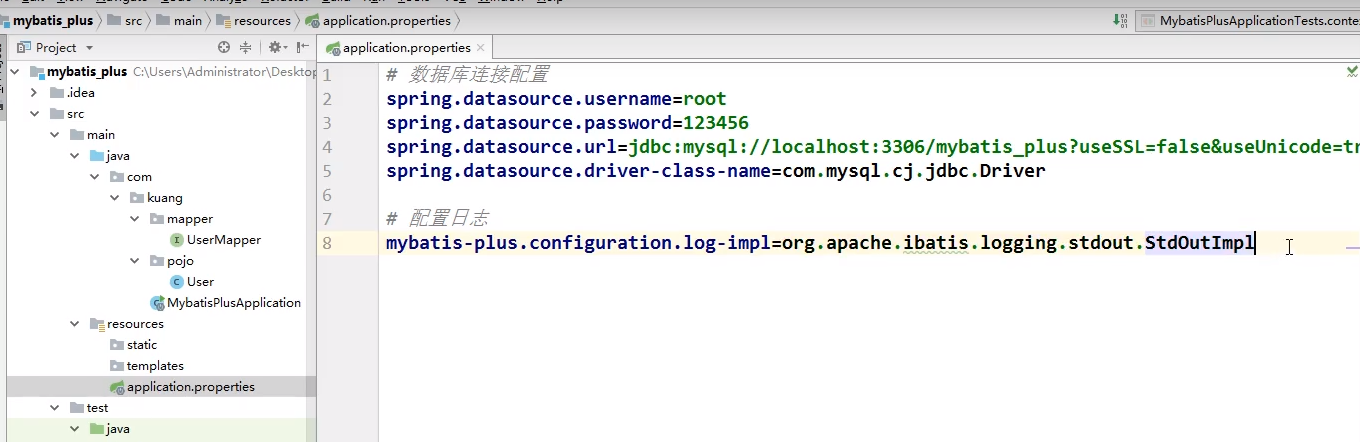The image size is (1360, 442).
Task: Click UserMapper interface icon in tree
Action: click(x=177, y=240)
